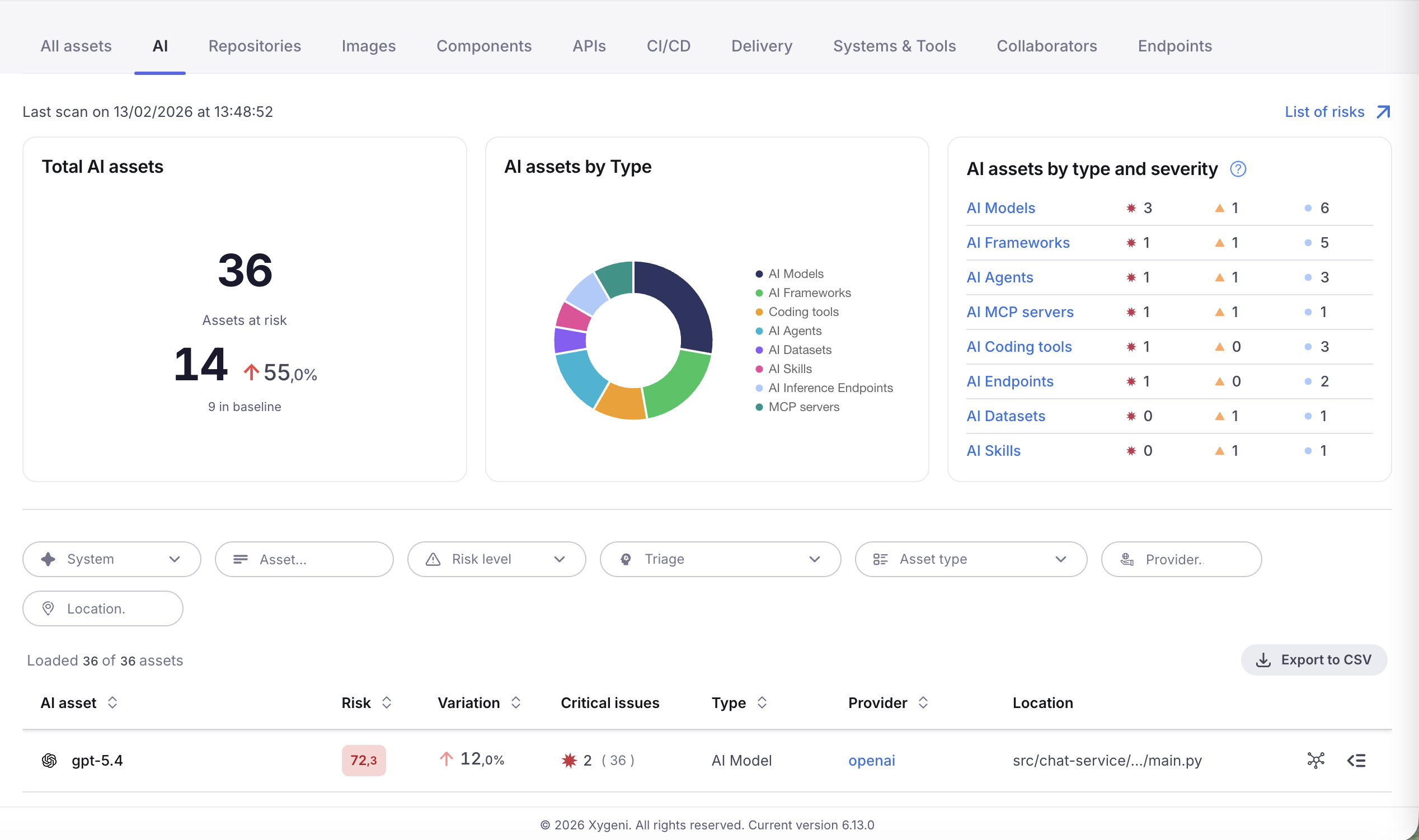Open the Repositories tab
Viewport: 1419px width, 840px height.
[x=254, y=46]
